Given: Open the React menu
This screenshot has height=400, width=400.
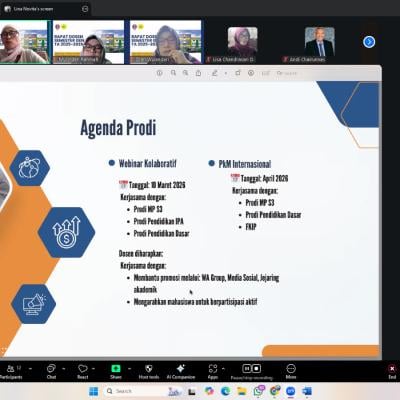Looking at the screenshot, I should [x=83, y=371].
